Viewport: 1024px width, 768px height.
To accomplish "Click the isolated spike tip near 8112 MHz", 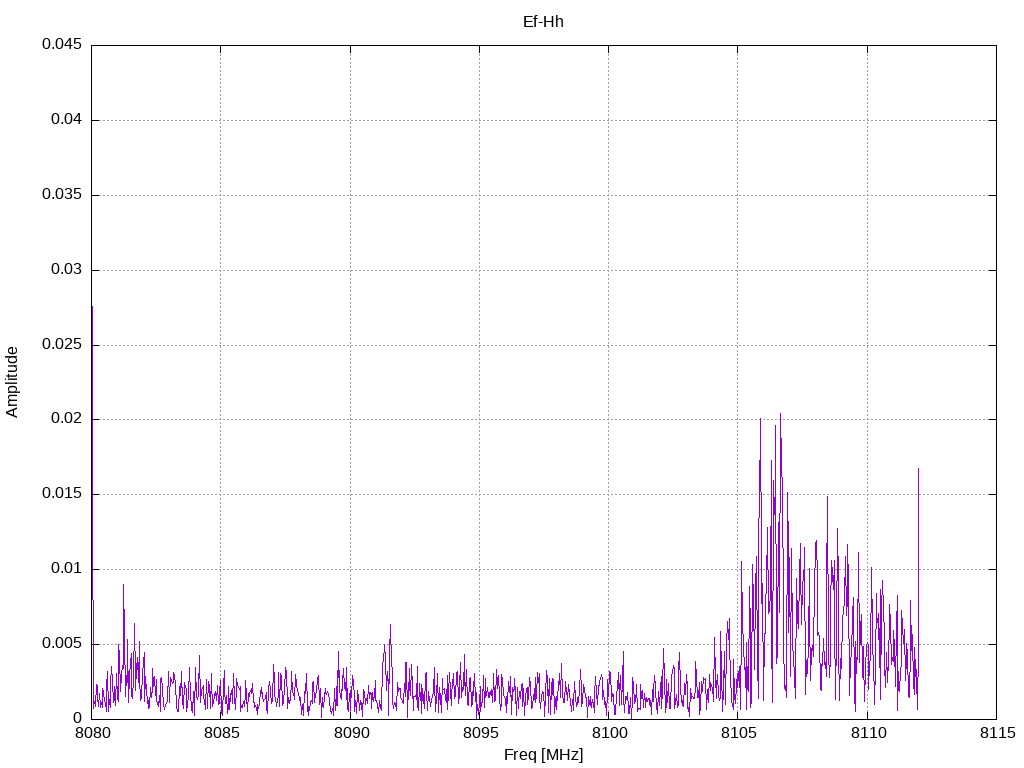I will pyautogui.click(x=918, y=468).
